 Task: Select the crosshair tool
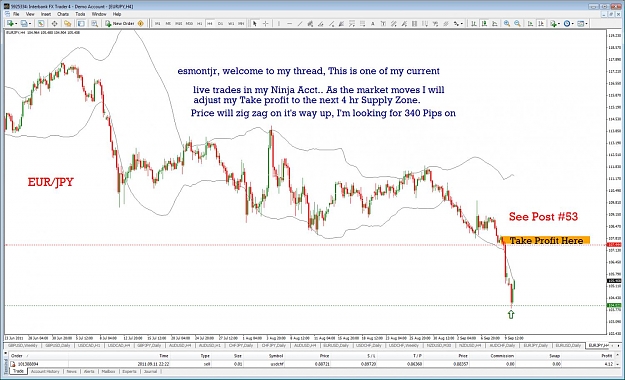[265, 24]
